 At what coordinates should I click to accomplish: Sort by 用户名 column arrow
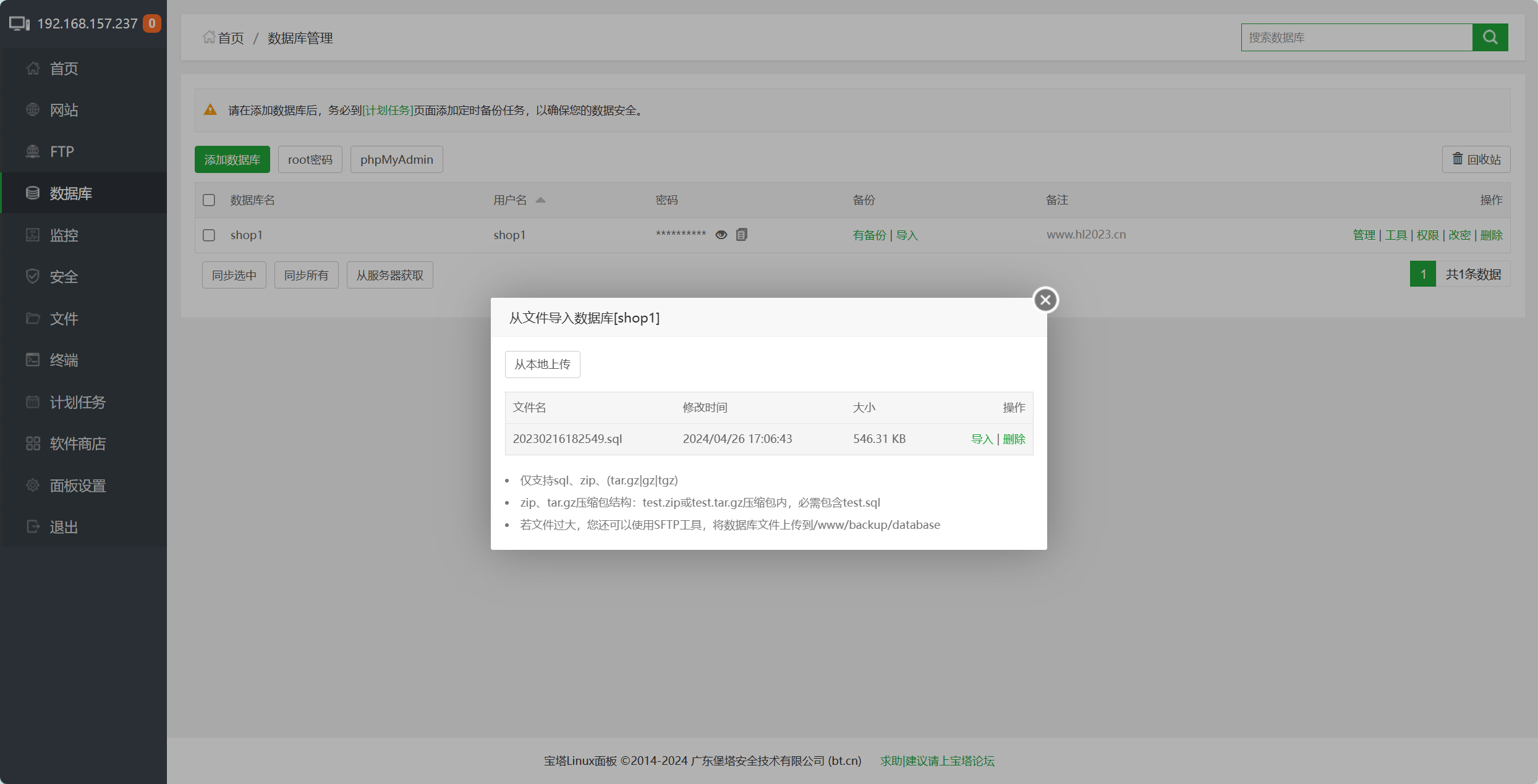point(540,200)
